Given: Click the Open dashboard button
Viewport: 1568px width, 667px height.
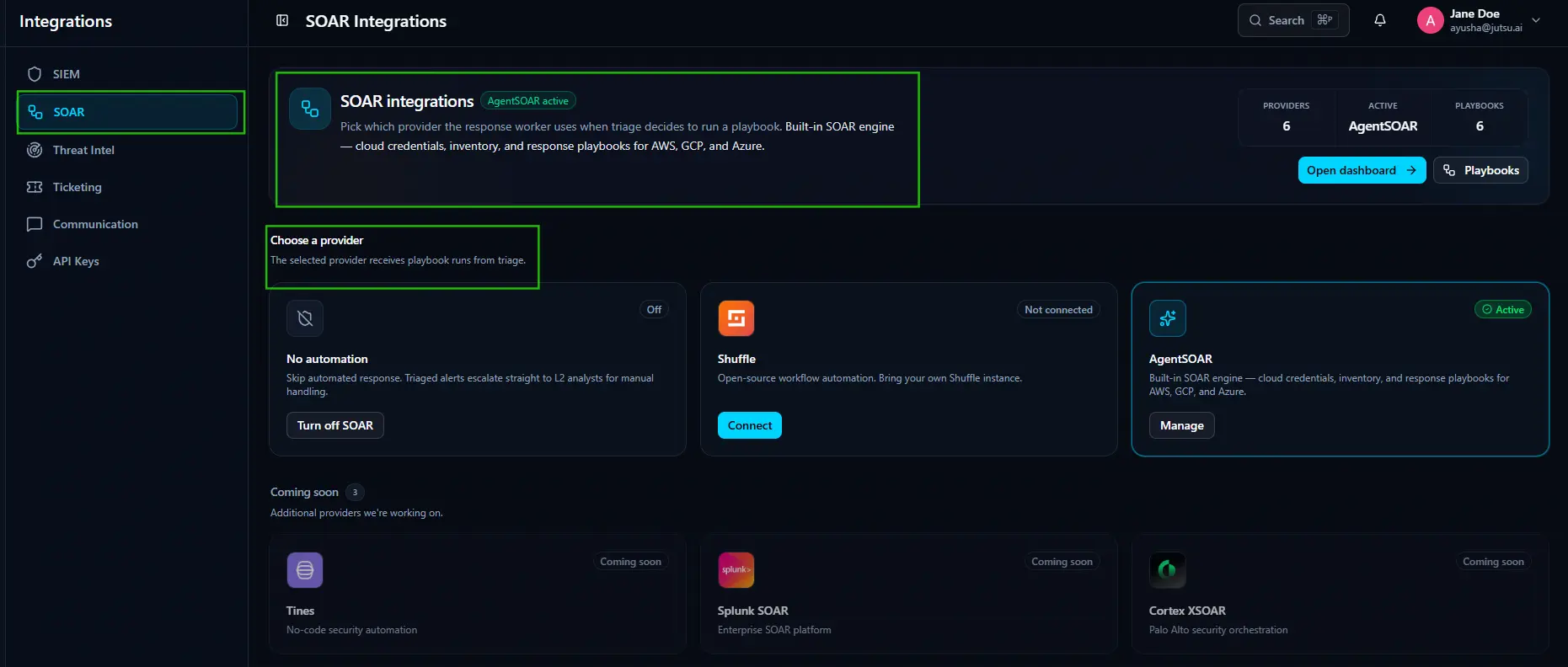Looking at the screenshot, I should pos(1362,170).
